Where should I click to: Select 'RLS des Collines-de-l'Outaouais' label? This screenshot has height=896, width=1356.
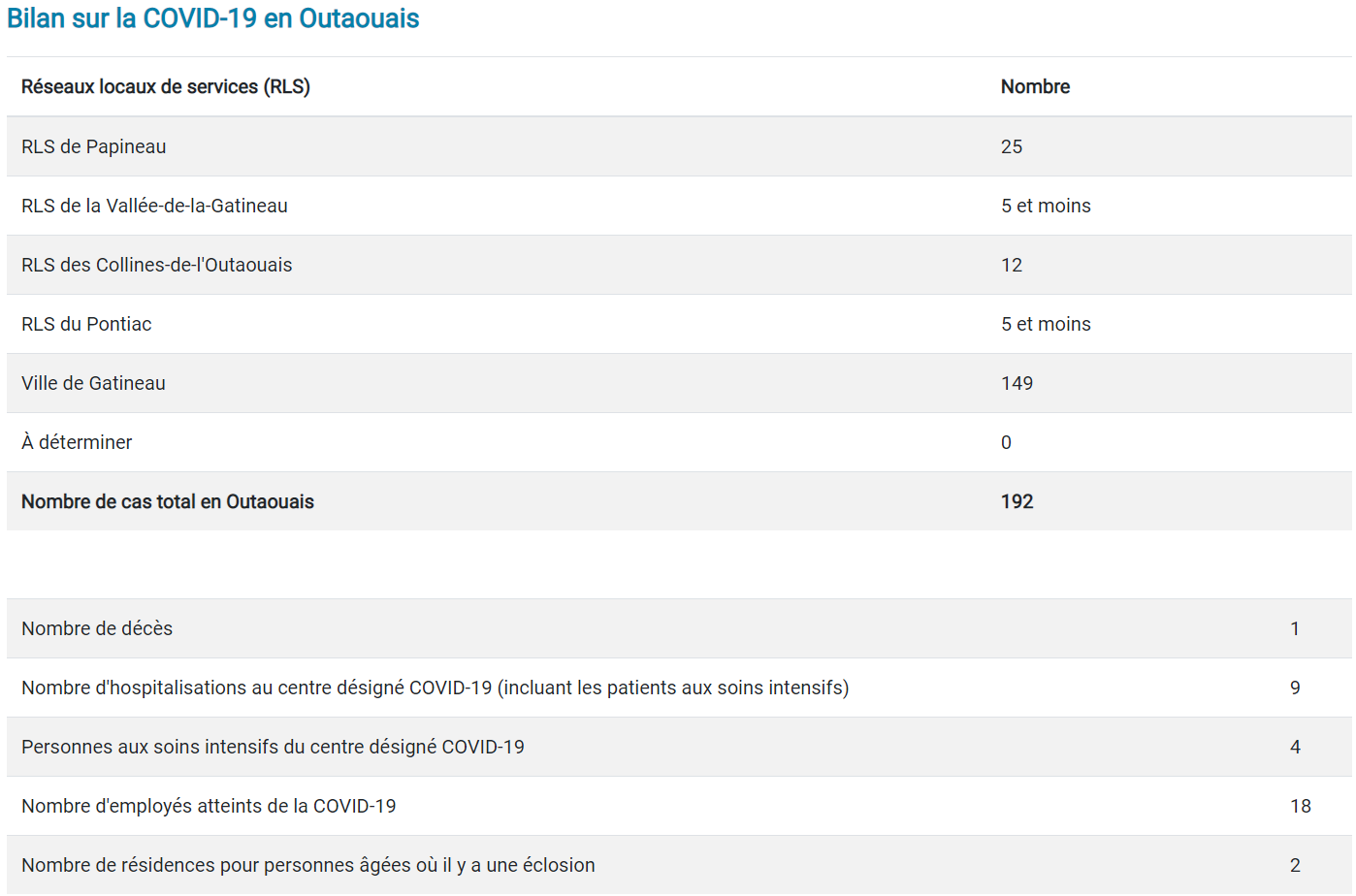[156, 265]
